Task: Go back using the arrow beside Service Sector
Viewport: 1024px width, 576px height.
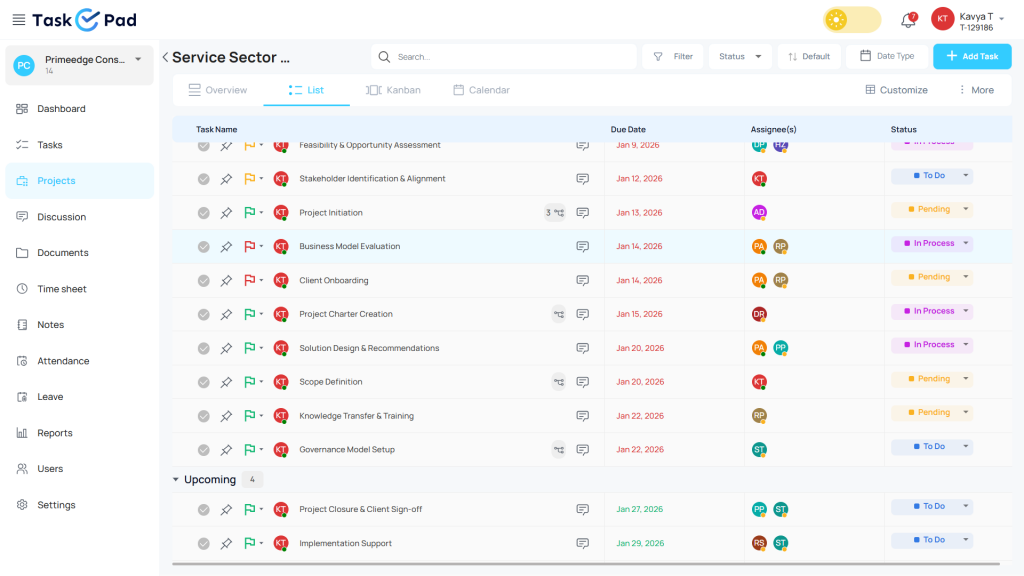Action: [165, 58]
